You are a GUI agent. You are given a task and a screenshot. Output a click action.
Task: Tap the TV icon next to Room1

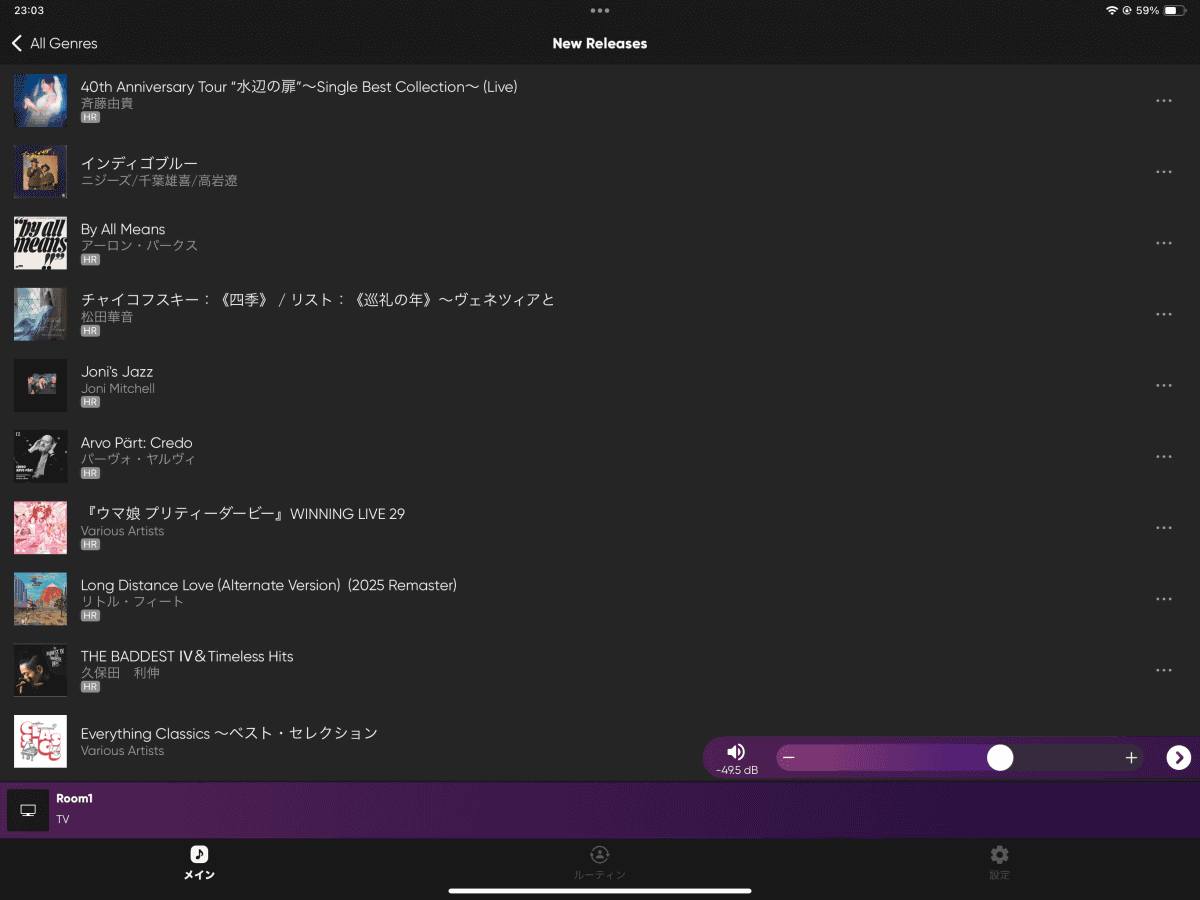coord(27,810)
